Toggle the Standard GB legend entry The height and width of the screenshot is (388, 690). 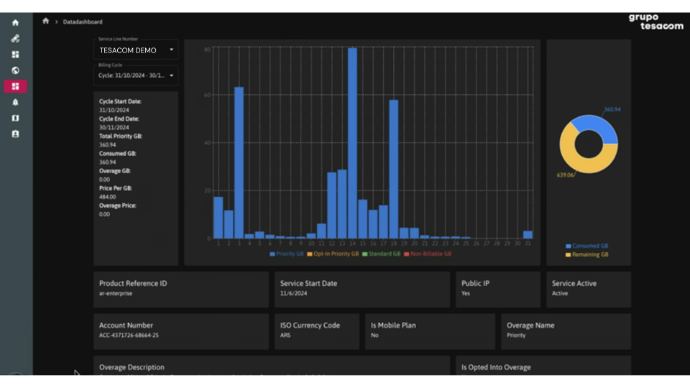coord(381,254)
